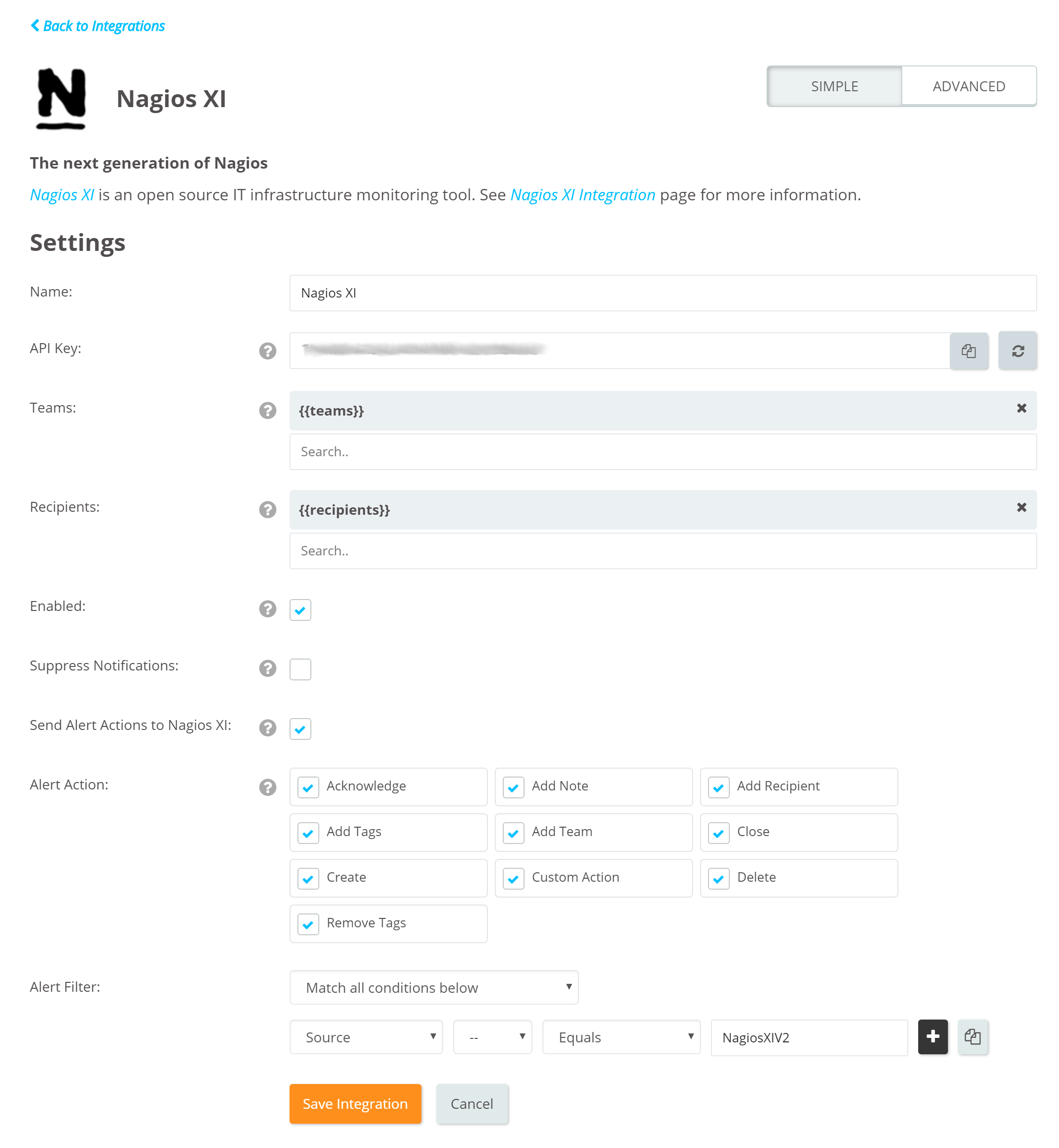This screenshot has height=1148, width=1059.
Task: Open the Equals operator dropdown
Action: tap(621, 1037)
